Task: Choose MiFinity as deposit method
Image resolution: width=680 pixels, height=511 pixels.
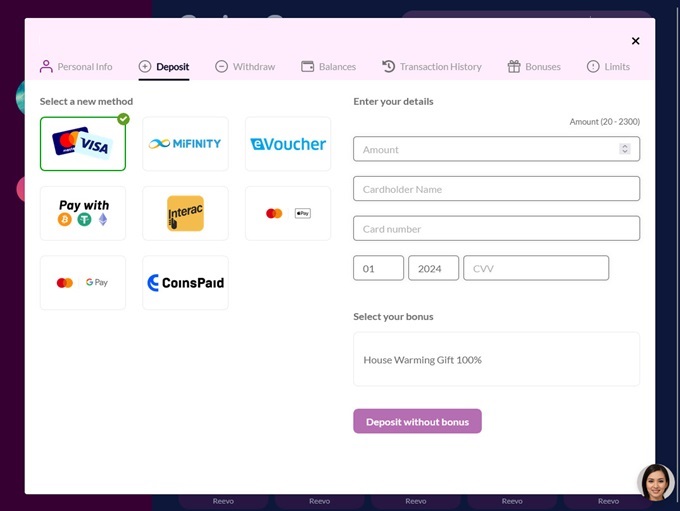Action: [185, 144]
